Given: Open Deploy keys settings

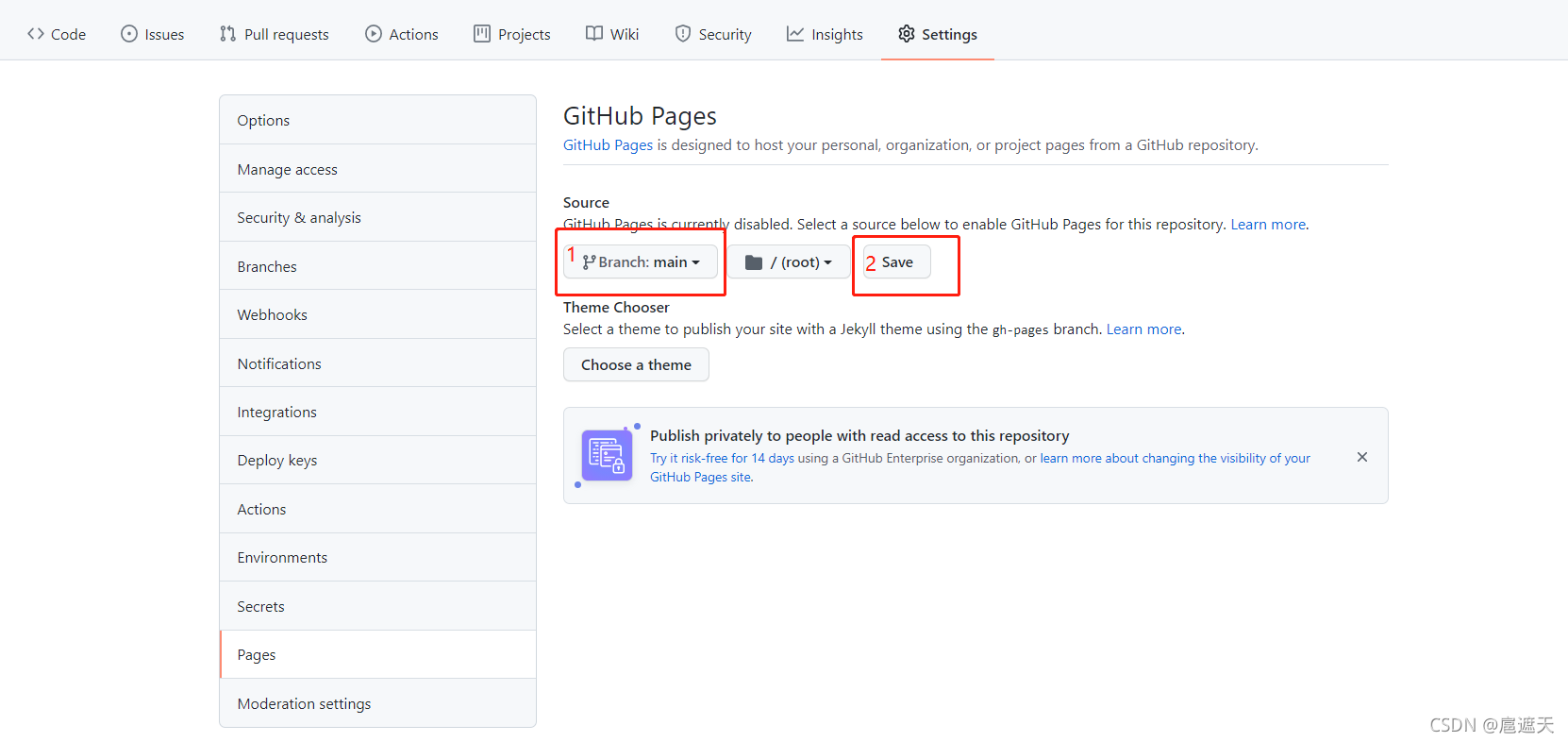Looking at the screenshot, I should [x=377, y=460].
